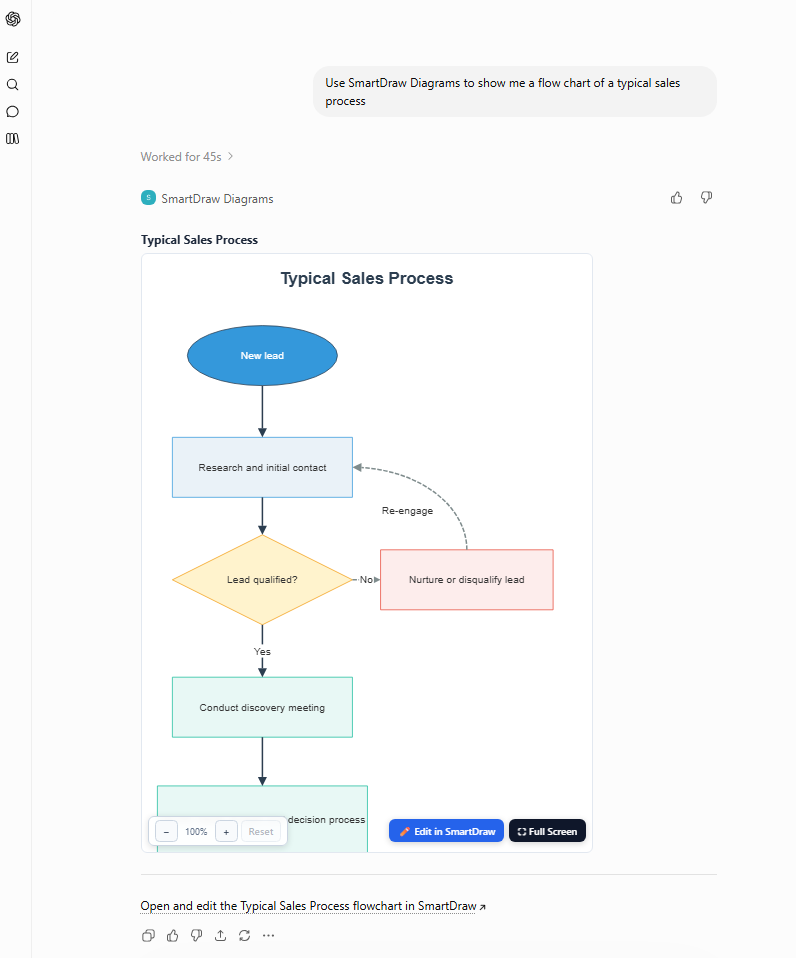
Task: Zoom out the diagram with the minus button
Action: pyautogui.click(x=166, y=832)
